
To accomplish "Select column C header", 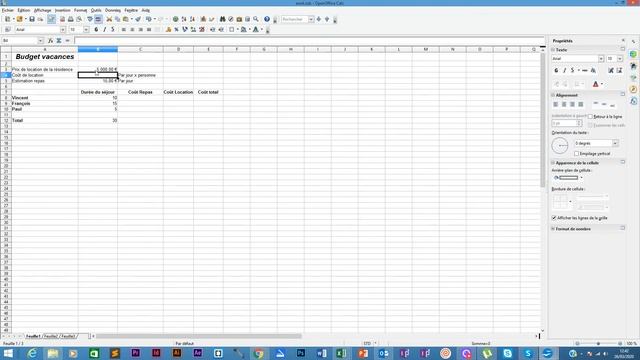I will tap(140, 49).
